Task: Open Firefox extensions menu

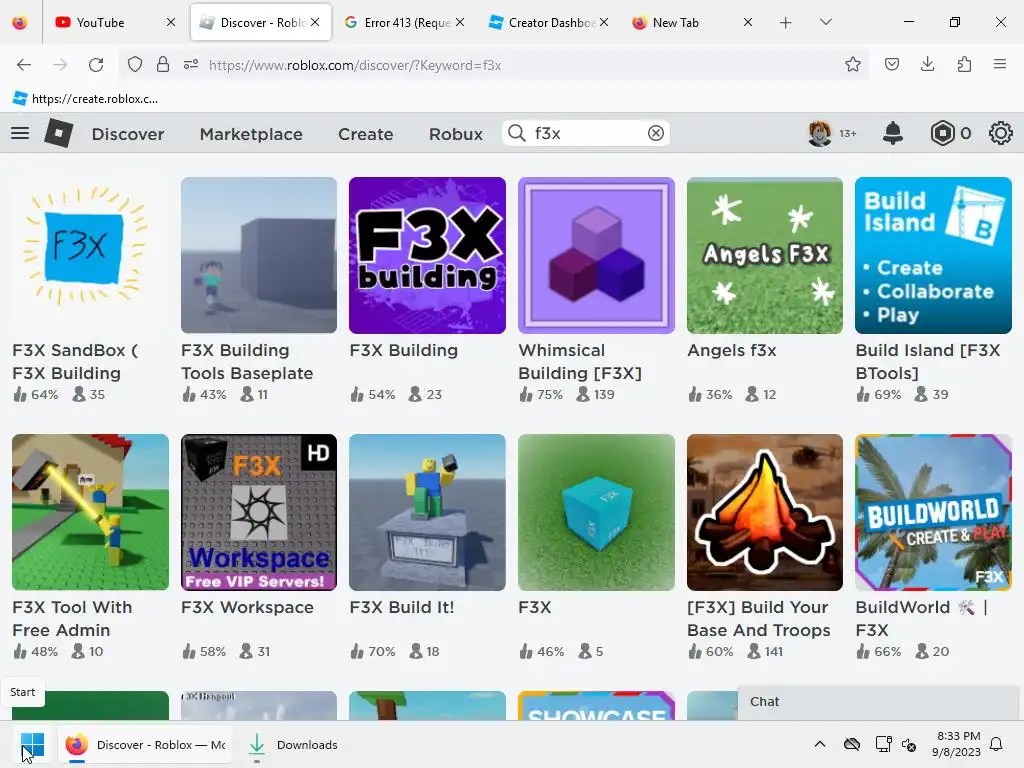Action: click(964, 64)
